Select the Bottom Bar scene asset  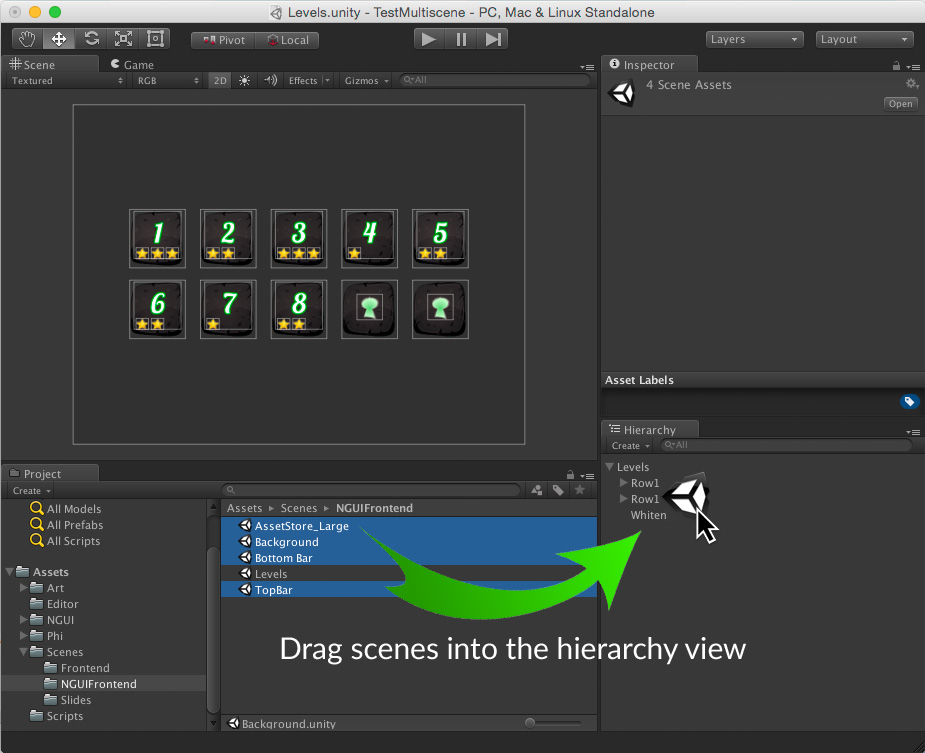coord(409,558)
